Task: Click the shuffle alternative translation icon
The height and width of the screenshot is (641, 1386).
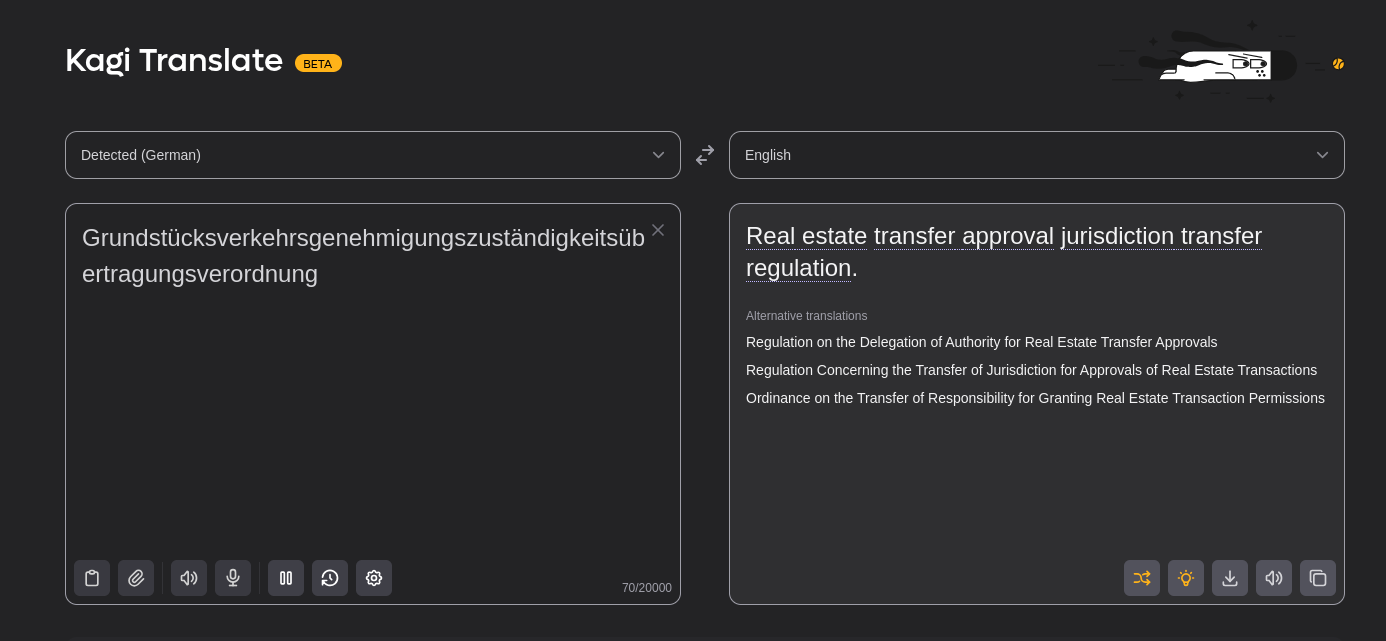Action: tap(1142, 578)
